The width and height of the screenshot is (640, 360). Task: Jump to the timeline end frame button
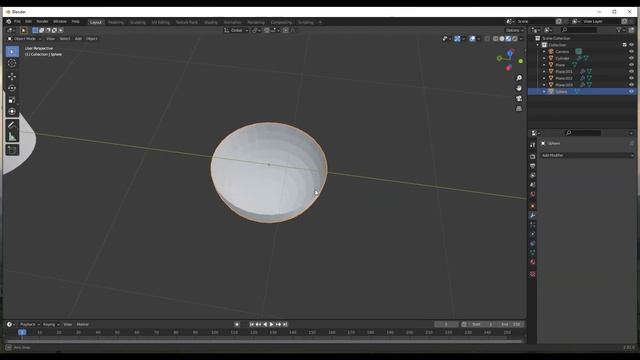click(285, 324)
